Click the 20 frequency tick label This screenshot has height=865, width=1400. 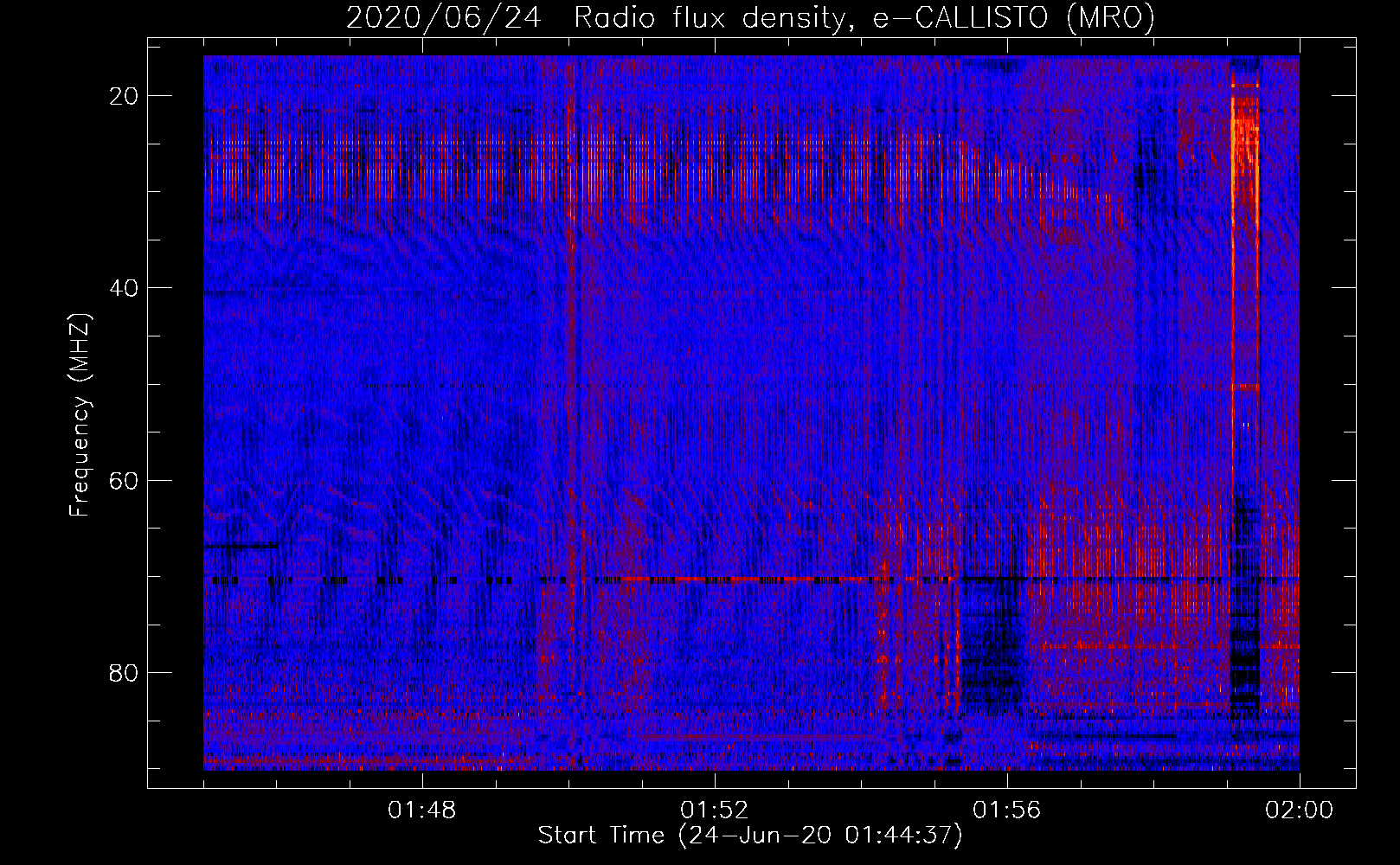[124, 96]
